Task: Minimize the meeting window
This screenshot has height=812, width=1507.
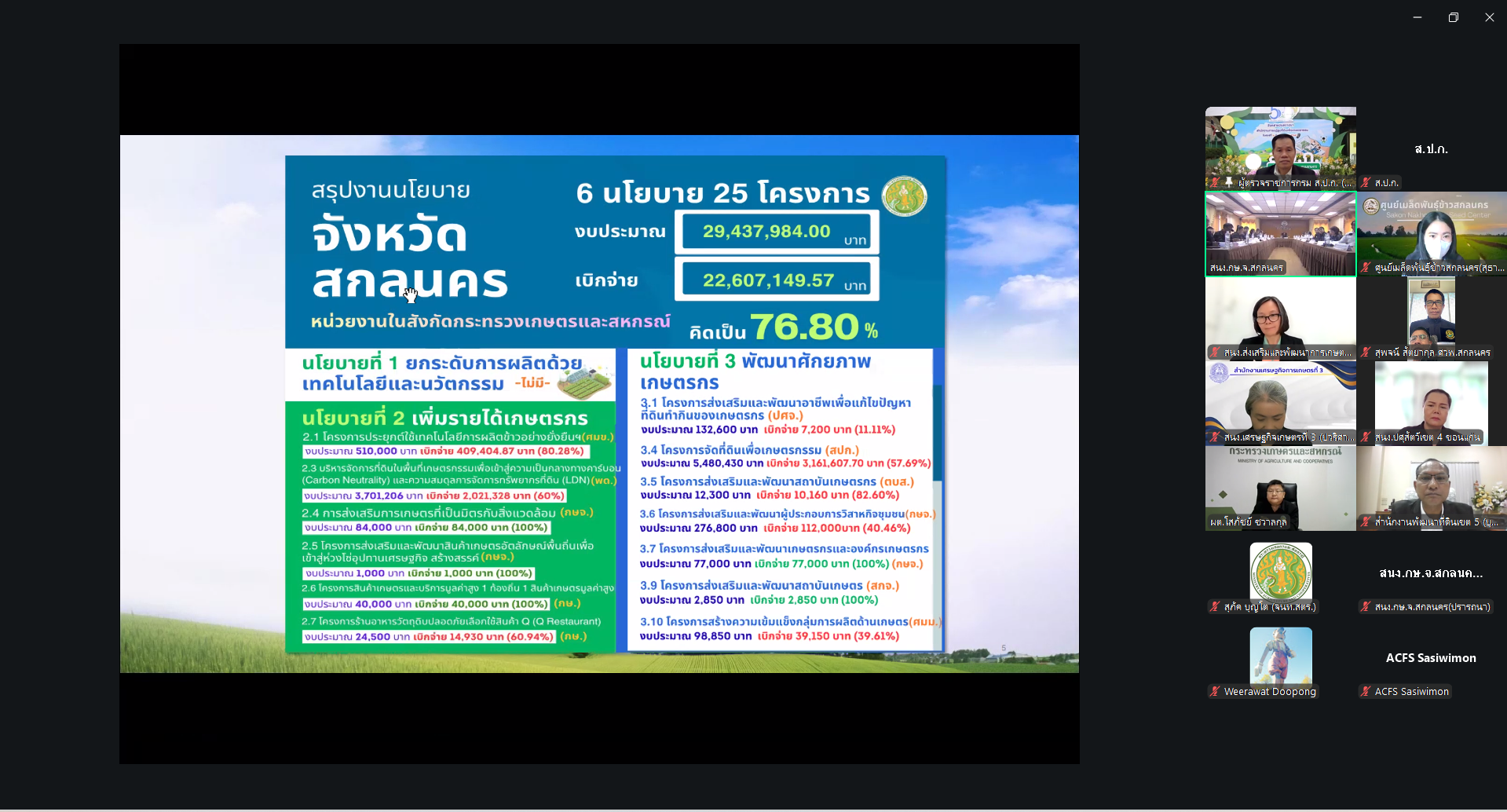Action: tap(1417, 17)
